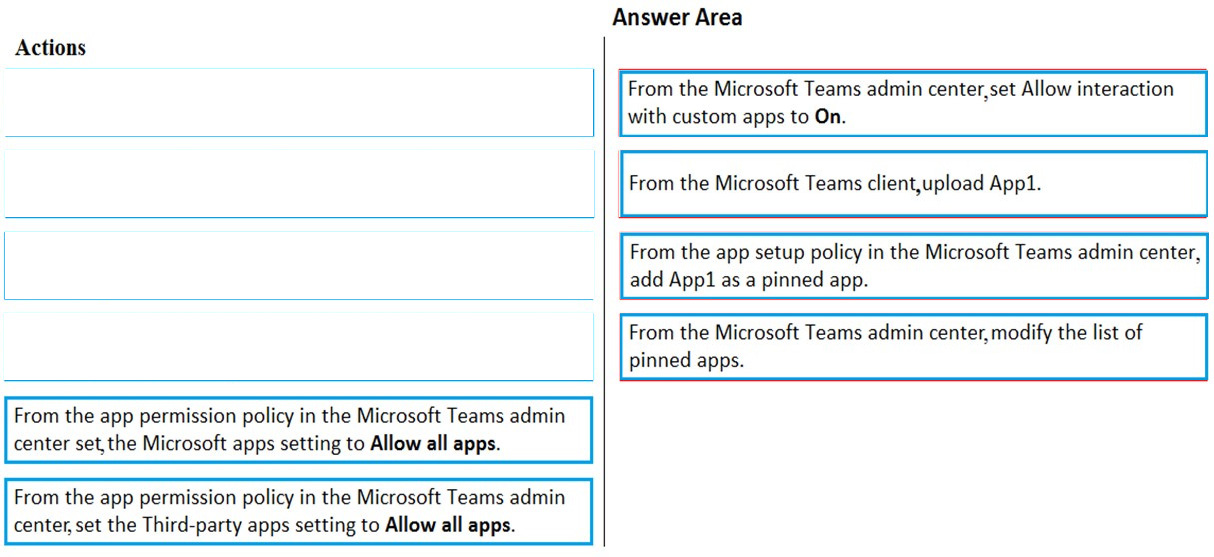Click the "upload App1" Teams client answer box
The image size is (1214, 557).
pos(913,184)
